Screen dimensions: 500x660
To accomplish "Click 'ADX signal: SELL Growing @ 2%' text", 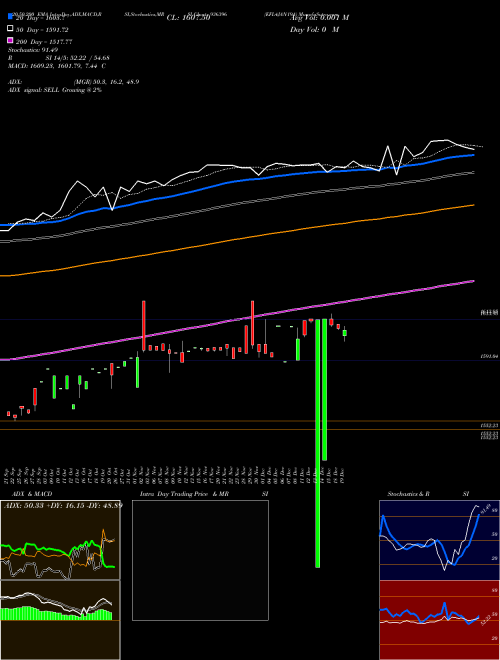I will pyautogui.click(x=55, y=90).
